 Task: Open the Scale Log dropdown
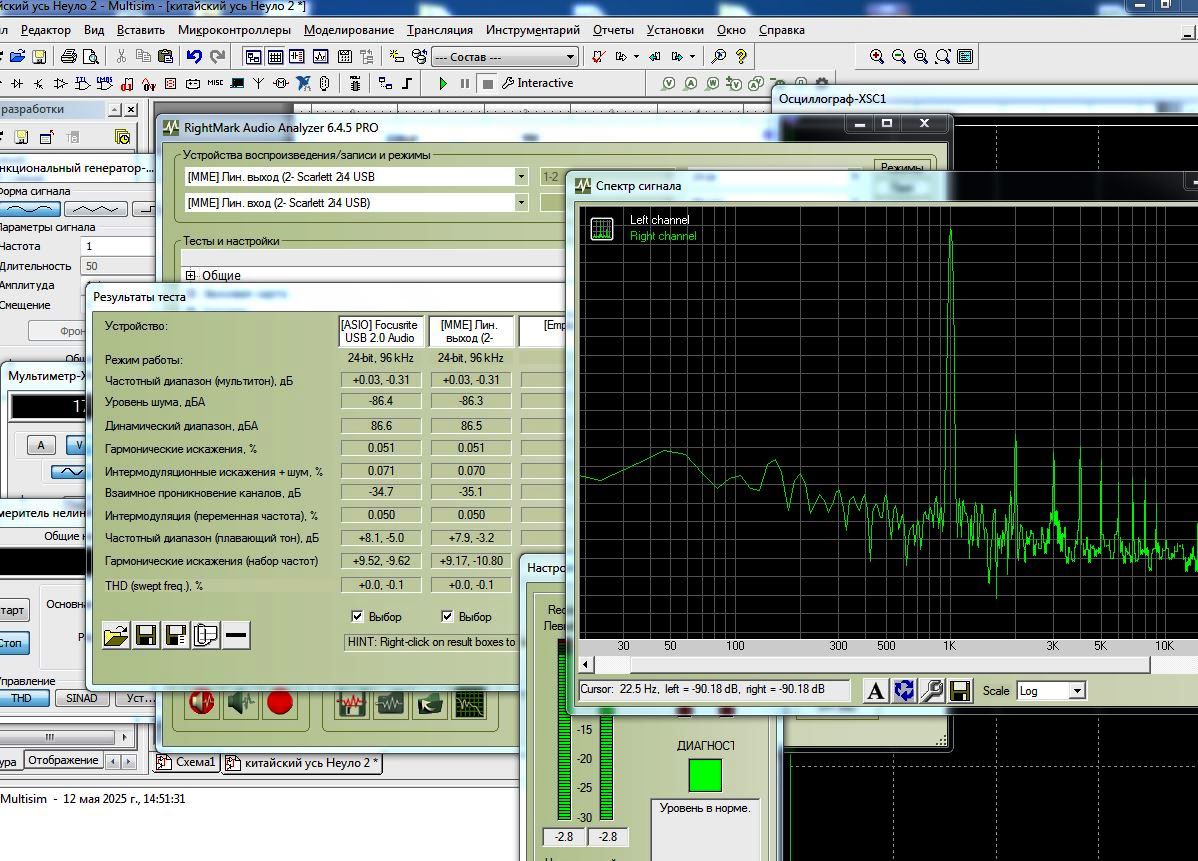(1077, 691)
